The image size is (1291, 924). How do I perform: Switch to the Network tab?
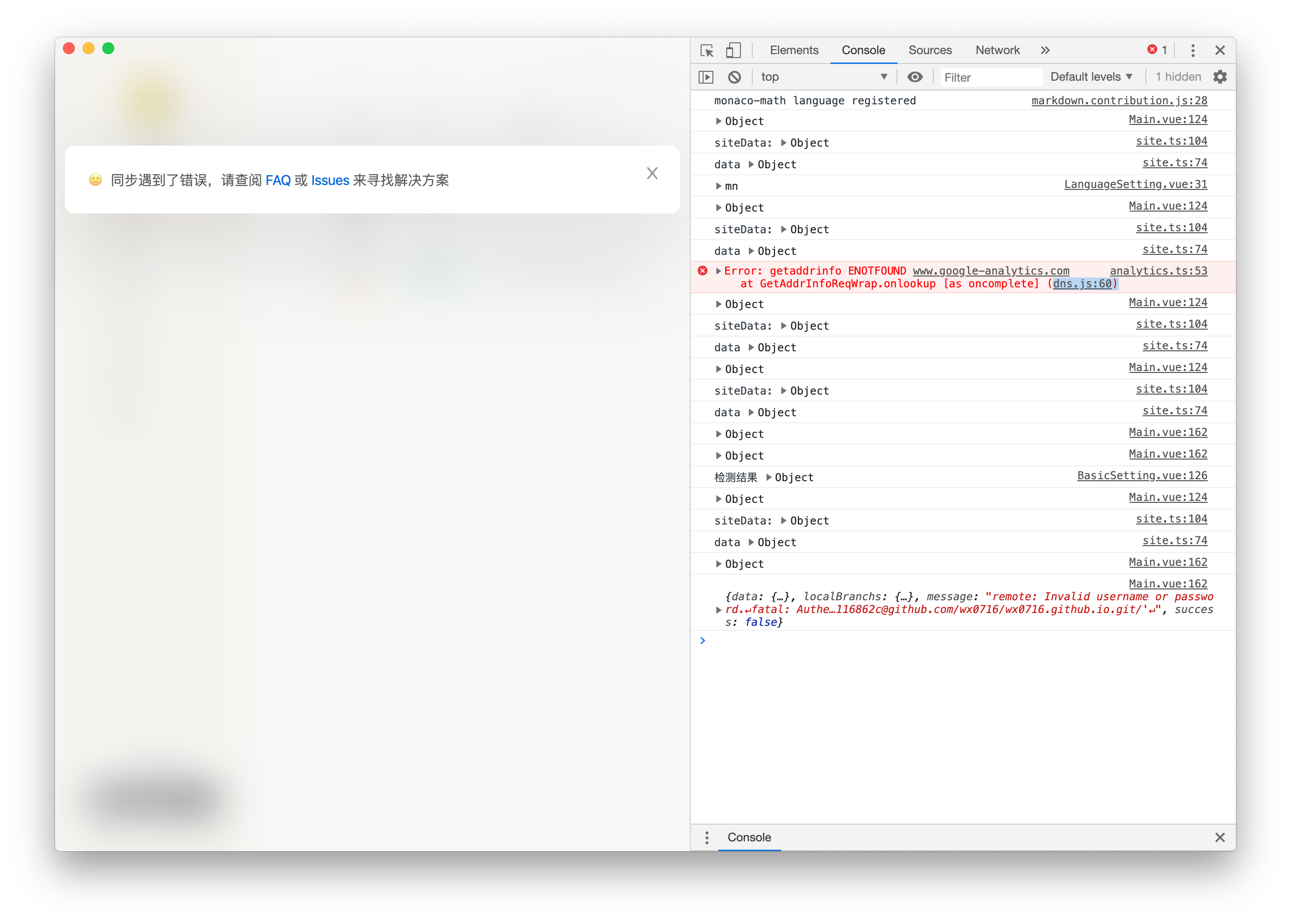(x=997, y=50)
